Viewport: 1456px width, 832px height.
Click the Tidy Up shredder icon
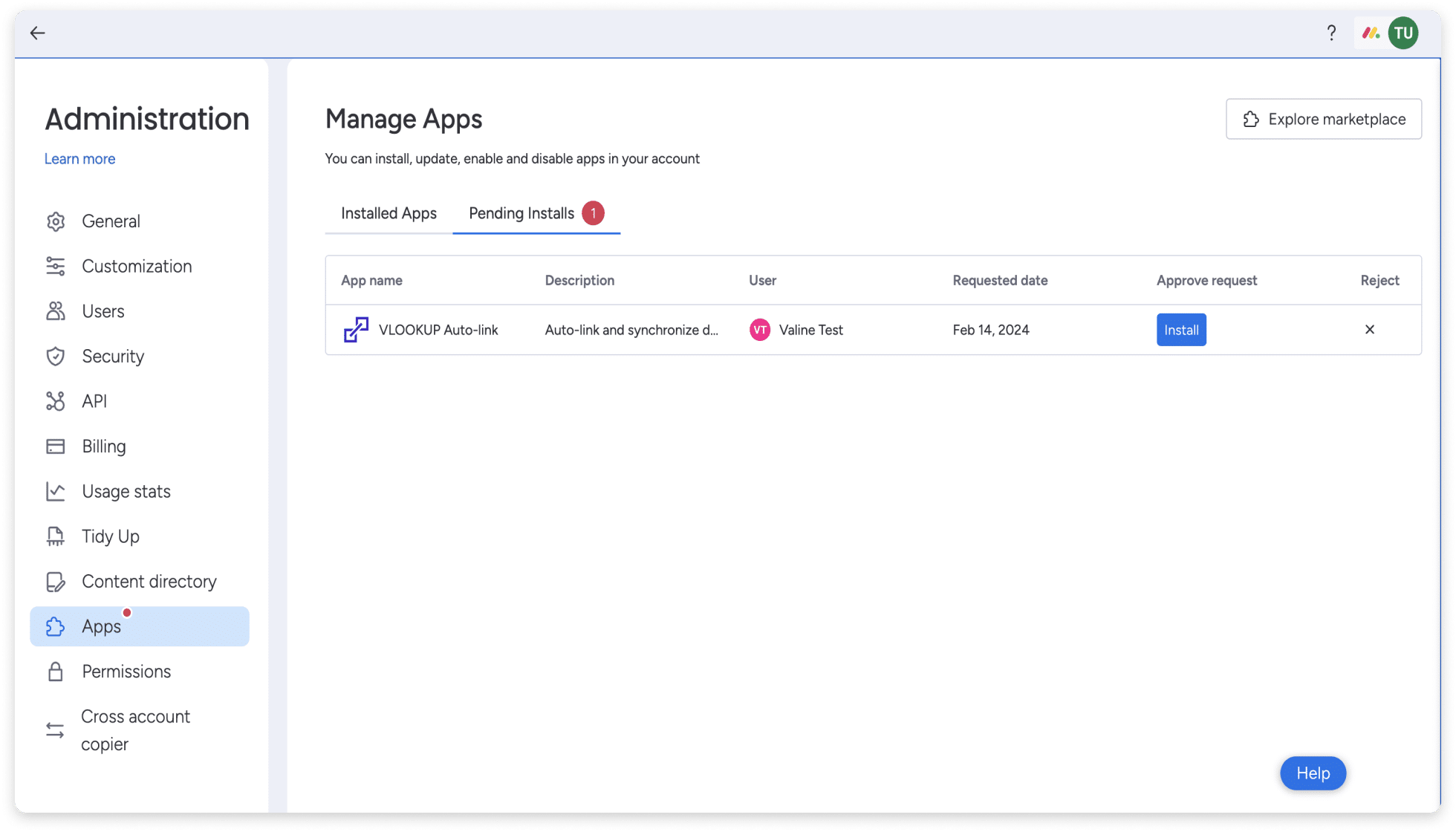click(x=56, y=536)
